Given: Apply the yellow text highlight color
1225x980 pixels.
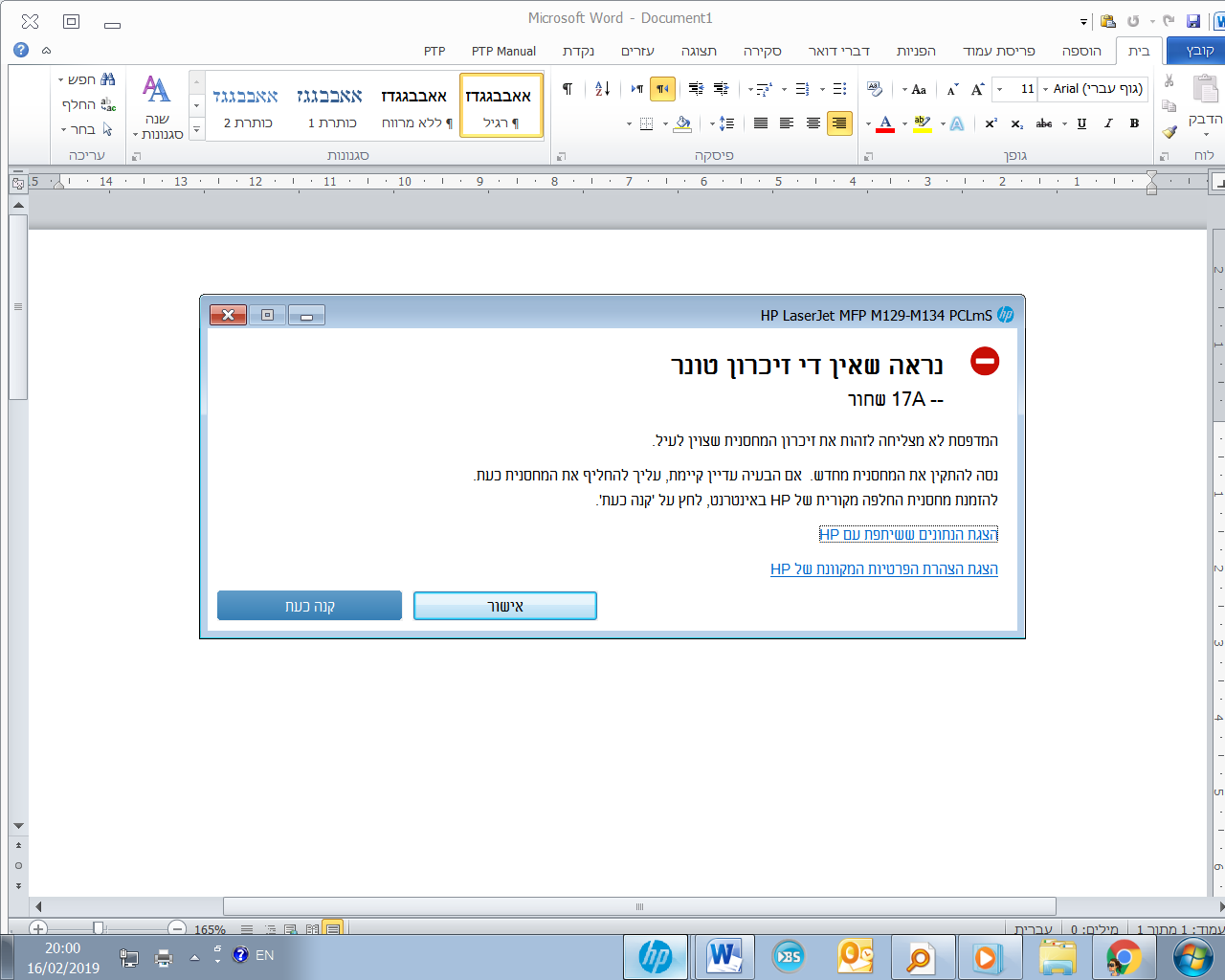Looking at the screenshot, I should 922,123.
